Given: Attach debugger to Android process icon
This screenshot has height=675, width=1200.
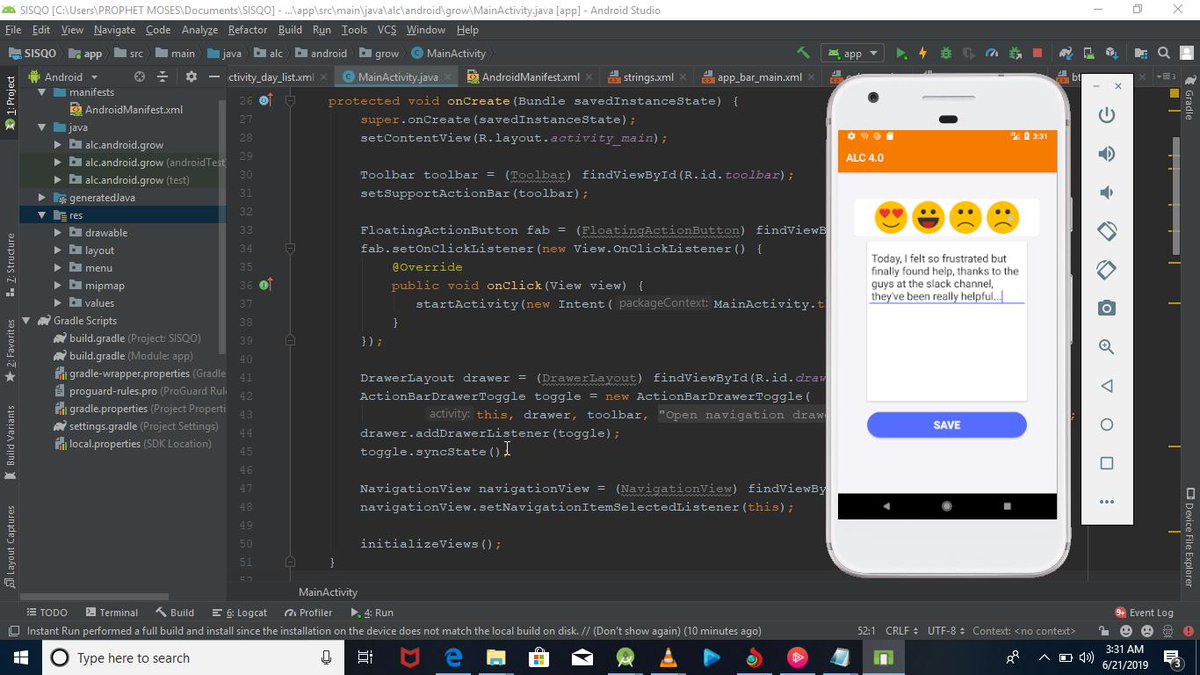Looking at the screenshot, I should pyautogui.click(x=1014, y=53).
